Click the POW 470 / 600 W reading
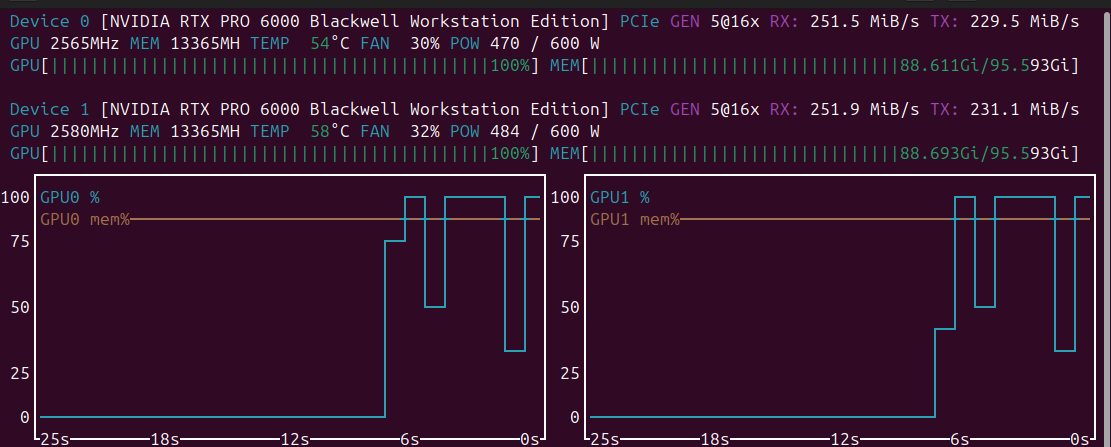This screenshot has height=447, width=1111. pyautogui.click(x=525, y=44)
